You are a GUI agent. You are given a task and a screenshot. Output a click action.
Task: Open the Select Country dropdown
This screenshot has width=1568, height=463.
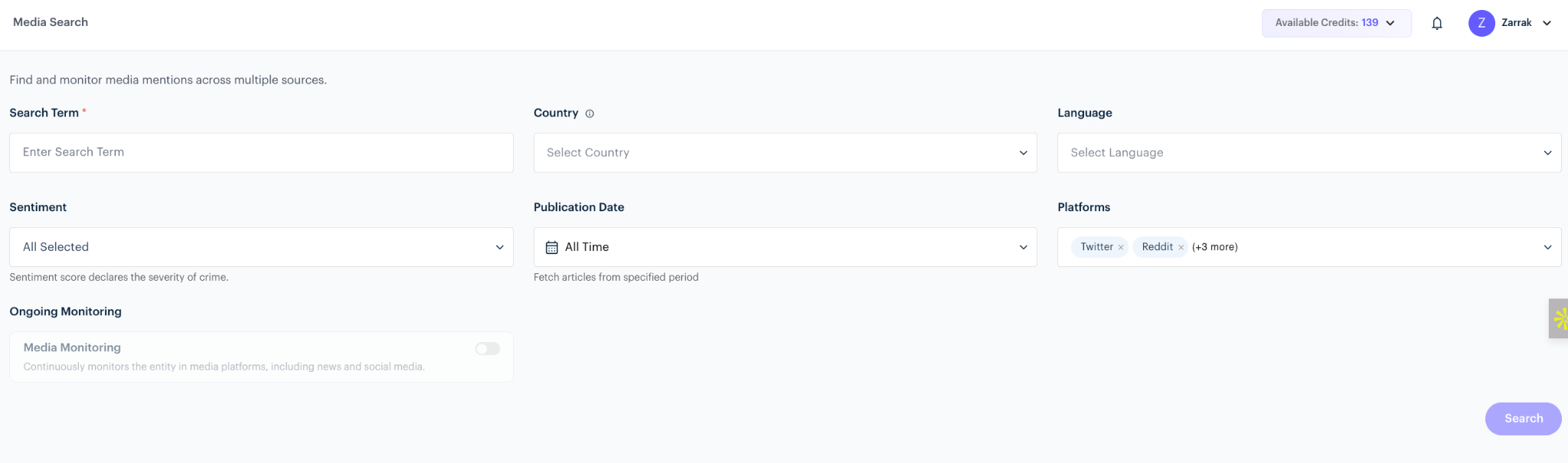pyautogui.click(x=785, y=153)
